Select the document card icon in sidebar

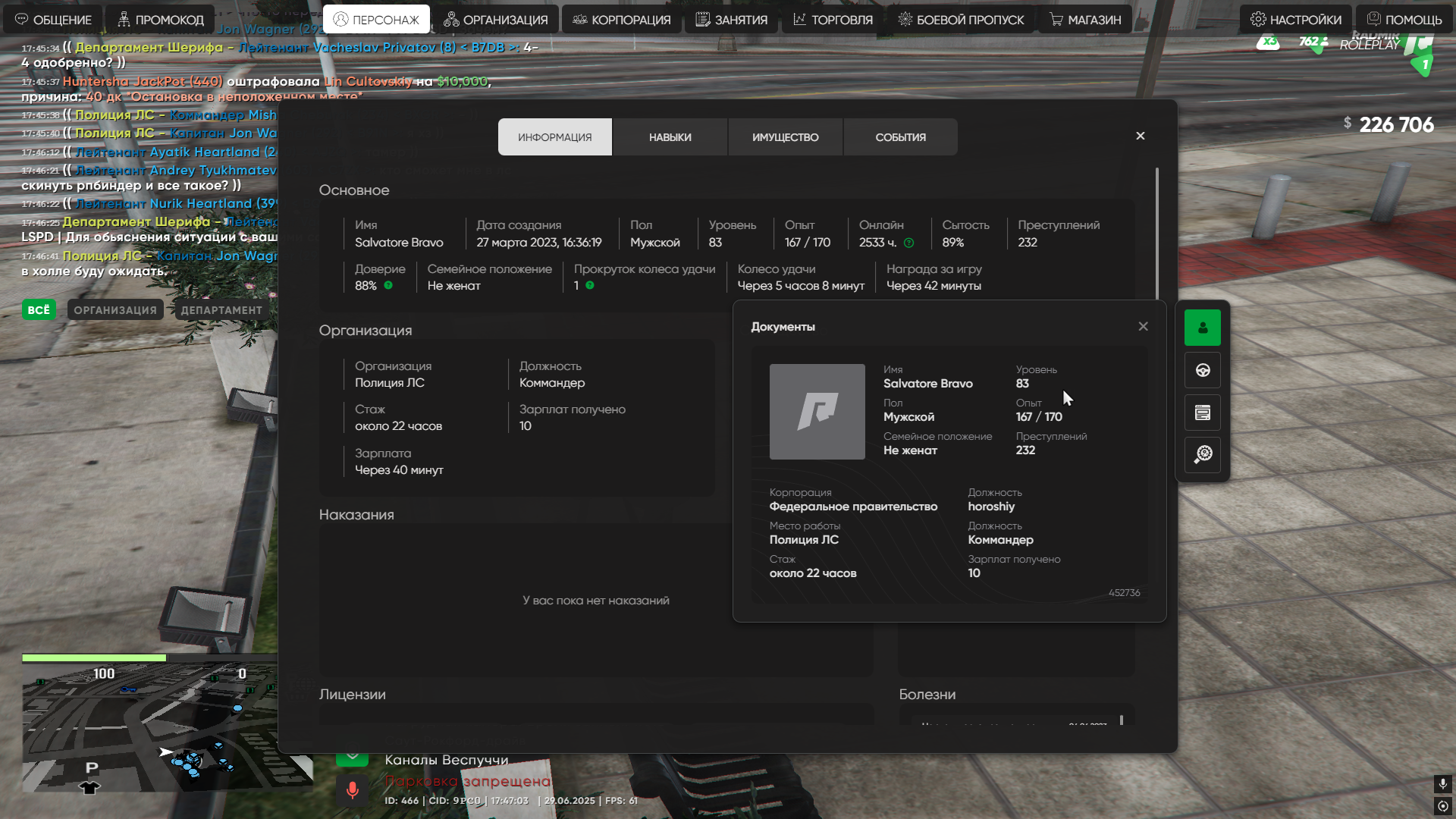point(1202,413)
